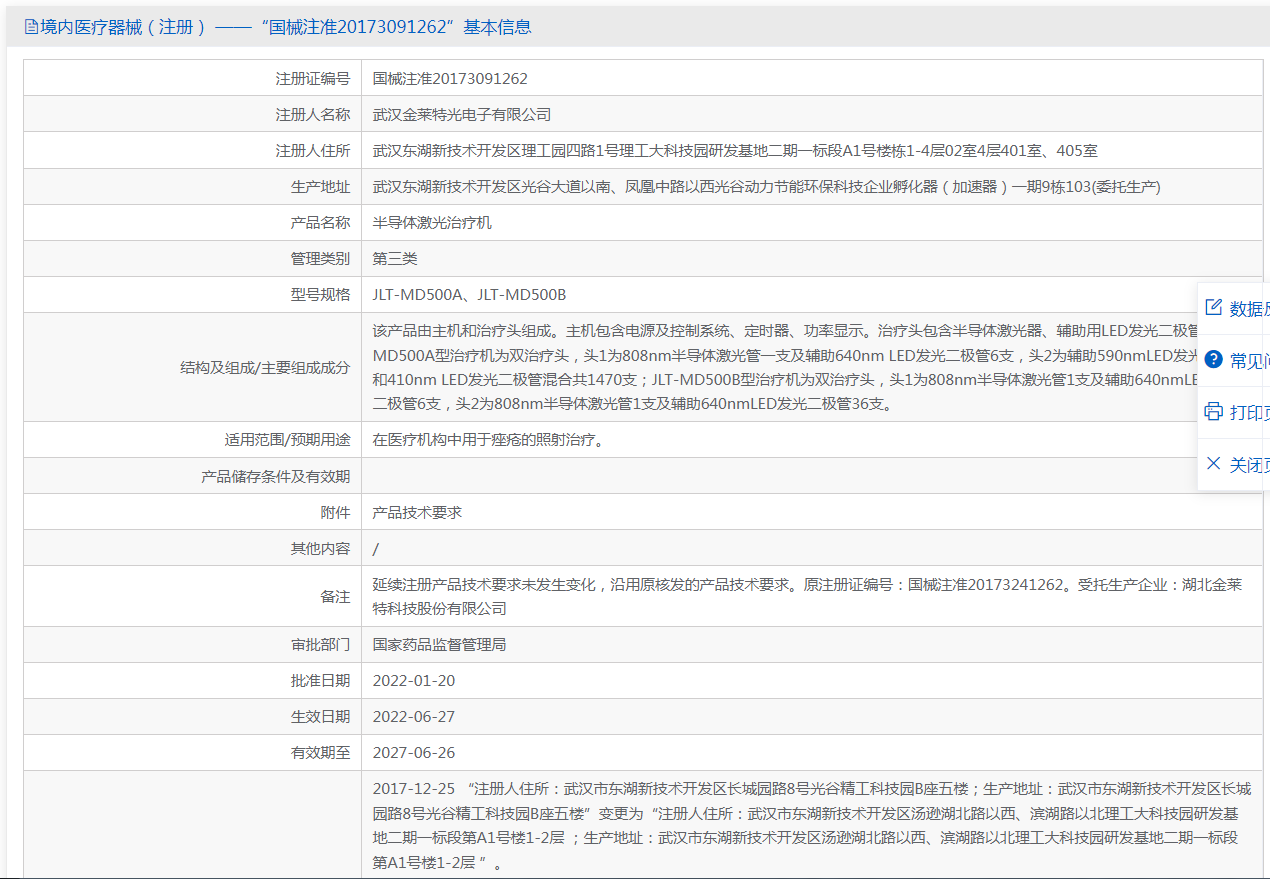This screenshot has width=1270, height=879.
Task: Open the 常见 questions link
Action: click(x=1250, y=361)
